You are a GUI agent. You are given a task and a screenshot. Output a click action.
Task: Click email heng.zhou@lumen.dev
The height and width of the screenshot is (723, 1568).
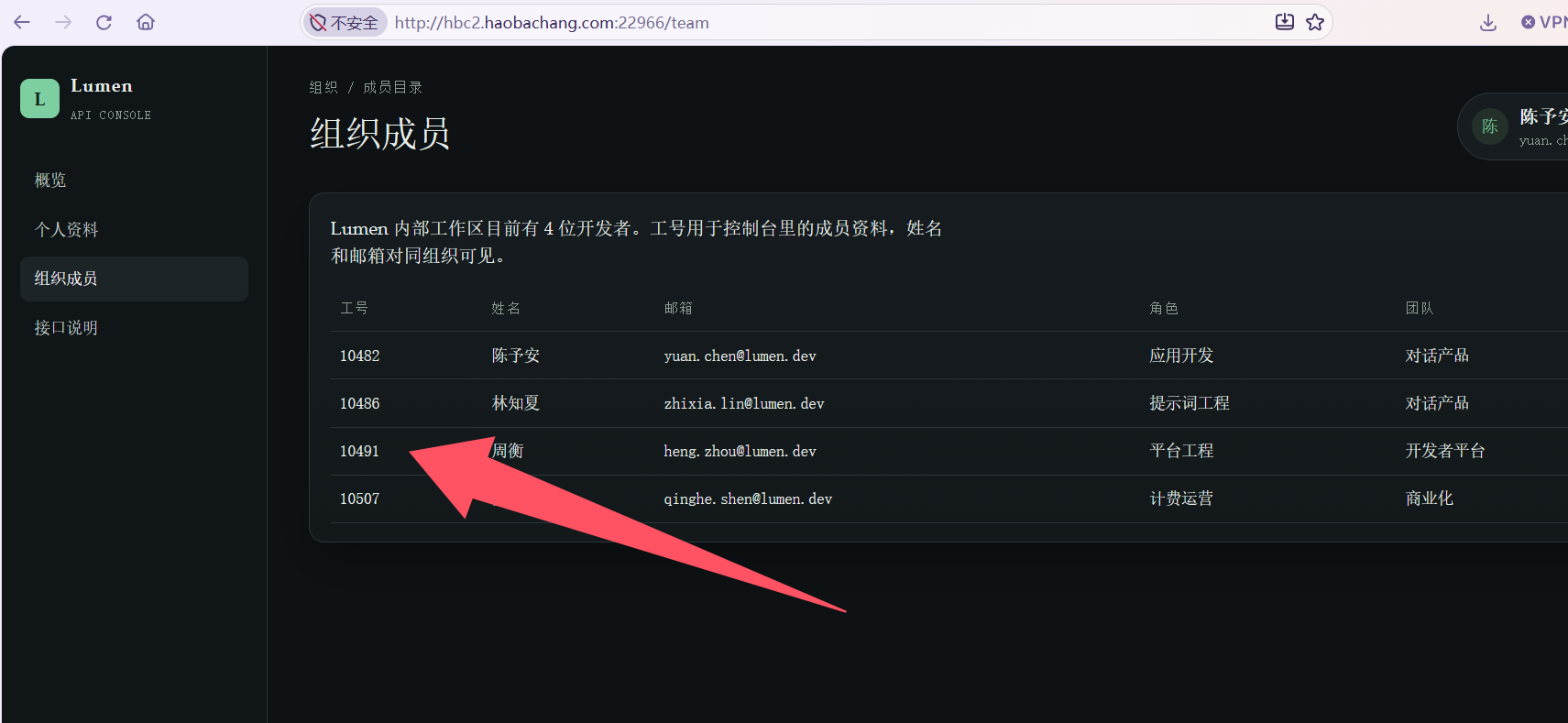coord(740,451)
